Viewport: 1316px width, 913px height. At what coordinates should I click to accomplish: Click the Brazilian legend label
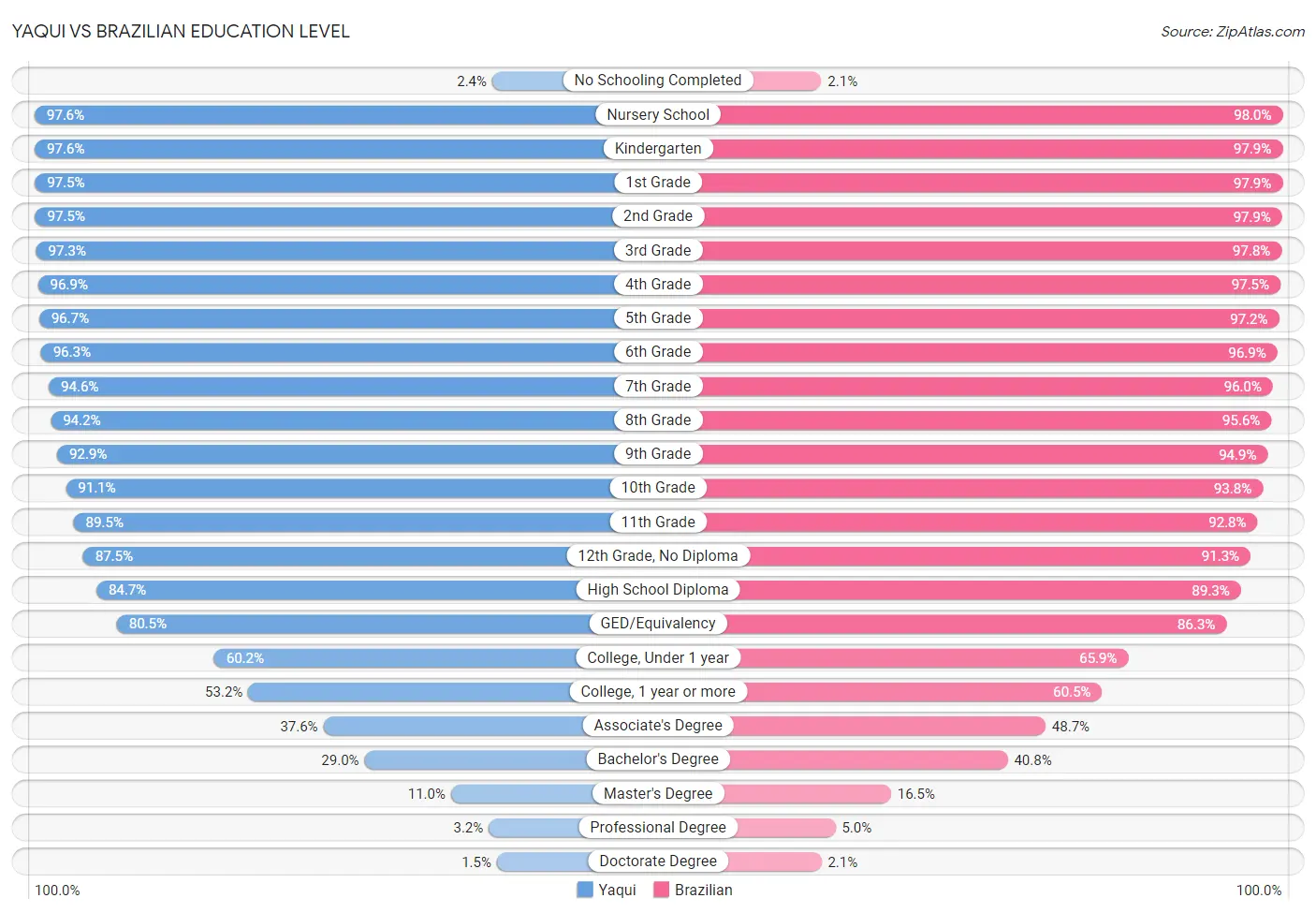[703, 890]
